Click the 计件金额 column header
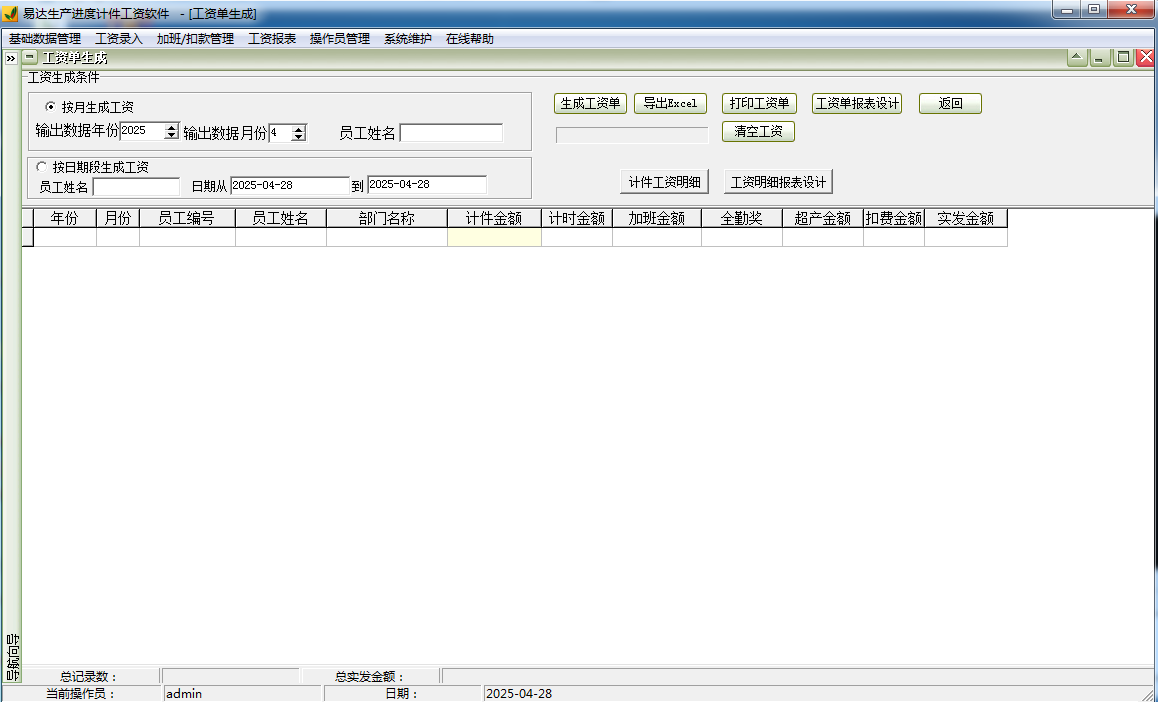This screenshot has width=1158, height=702. (493, 218)
